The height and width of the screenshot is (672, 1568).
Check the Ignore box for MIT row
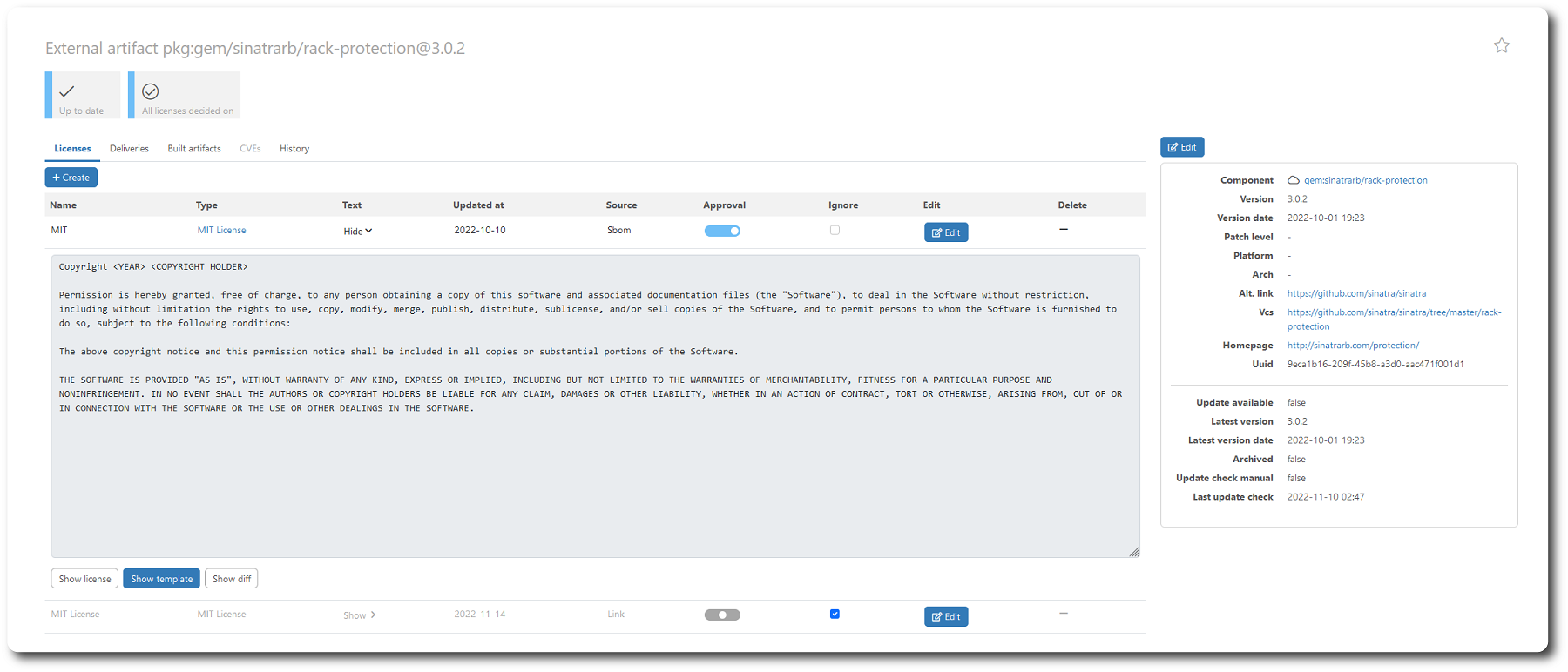[x=835, y=230]
